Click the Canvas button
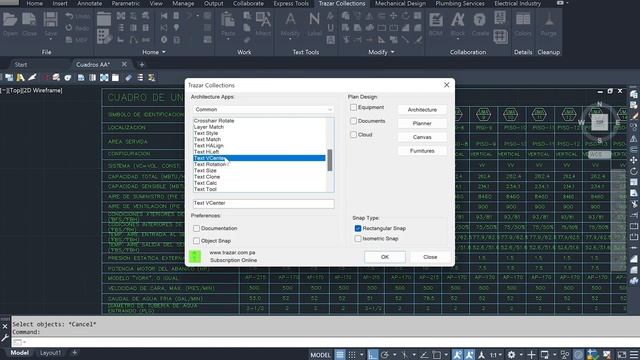The image size is (640, 360). [422, 137]
